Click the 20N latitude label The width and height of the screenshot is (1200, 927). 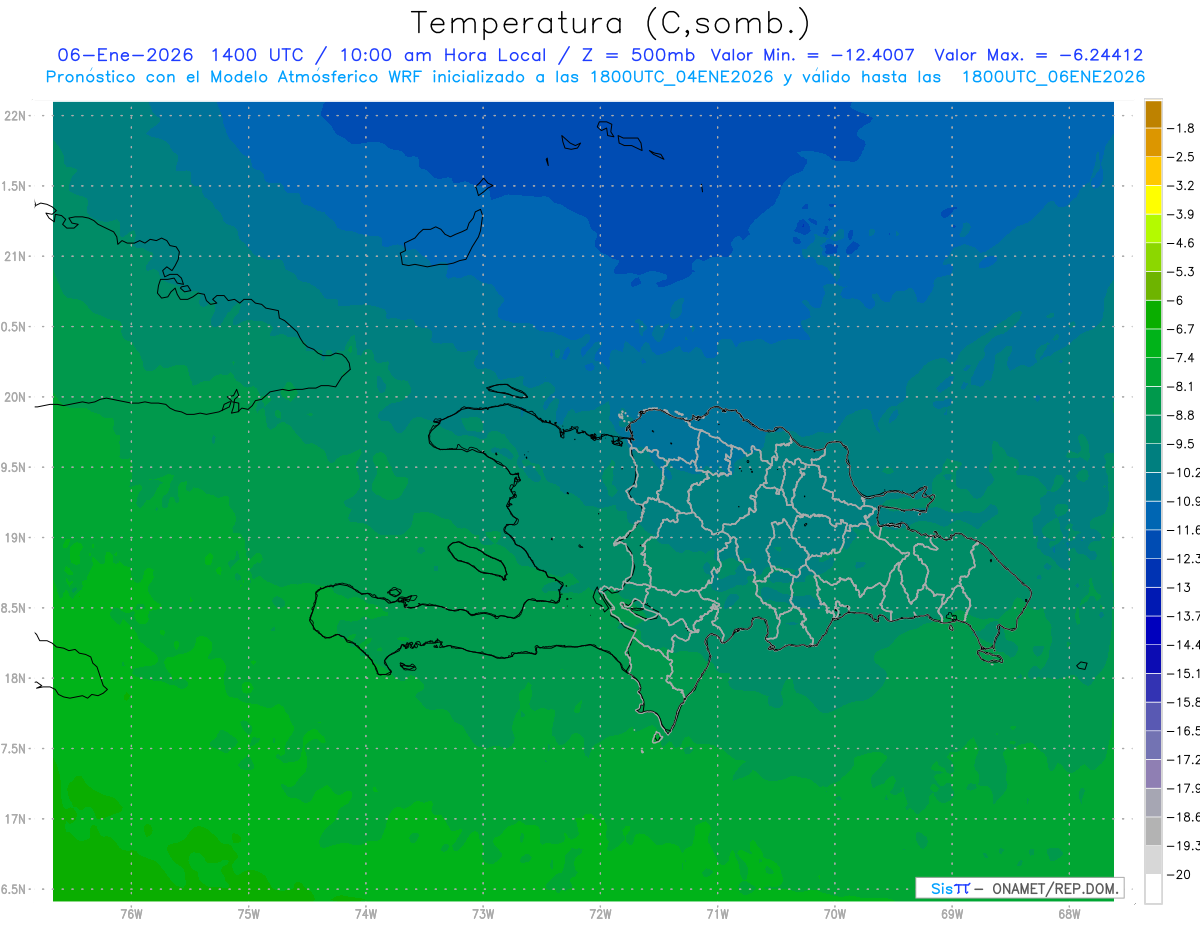coord(15,397)
